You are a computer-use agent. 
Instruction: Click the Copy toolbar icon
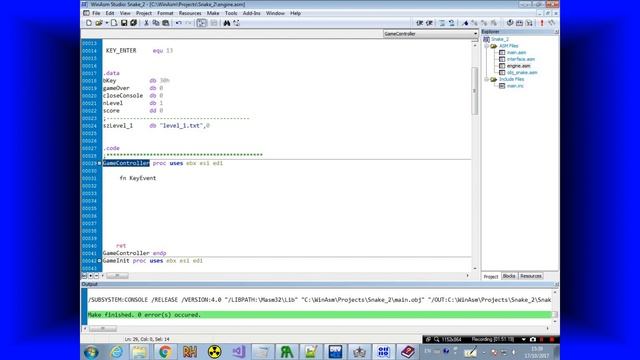[x=156, y=23]
